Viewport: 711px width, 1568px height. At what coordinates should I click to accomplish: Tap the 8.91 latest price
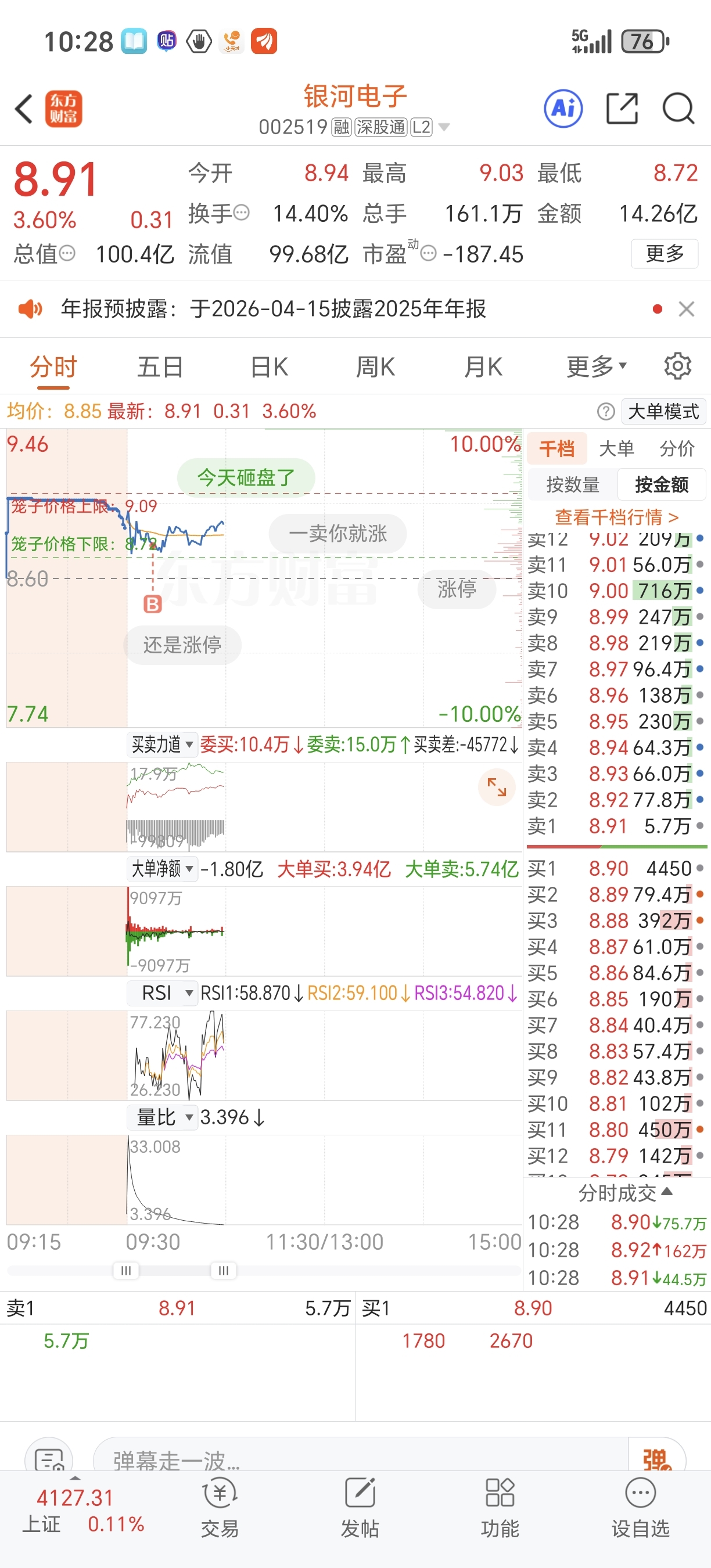(55, 179)
